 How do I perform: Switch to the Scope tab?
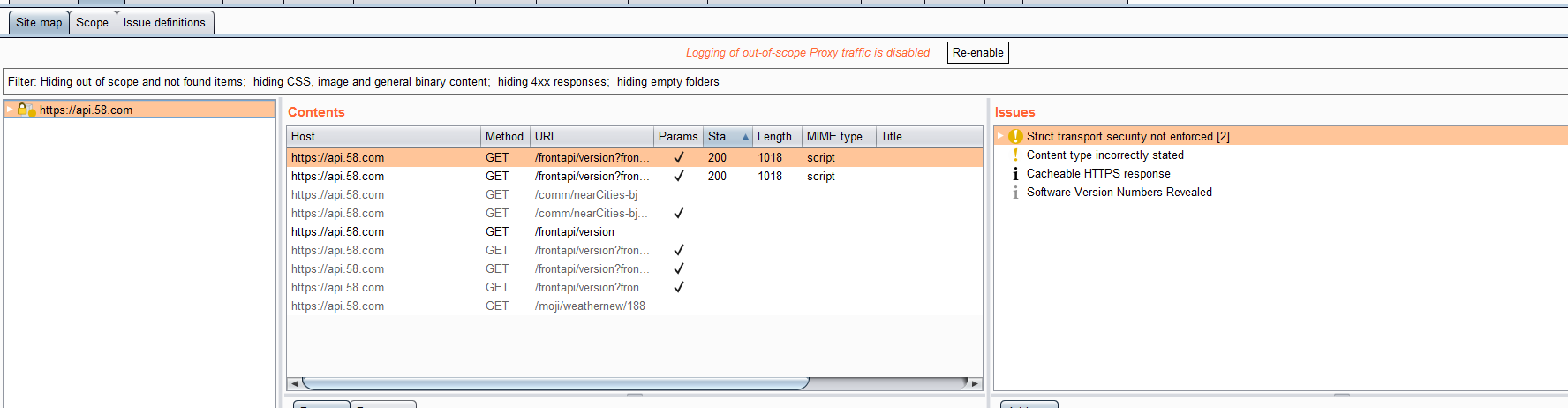pos(92,23)
